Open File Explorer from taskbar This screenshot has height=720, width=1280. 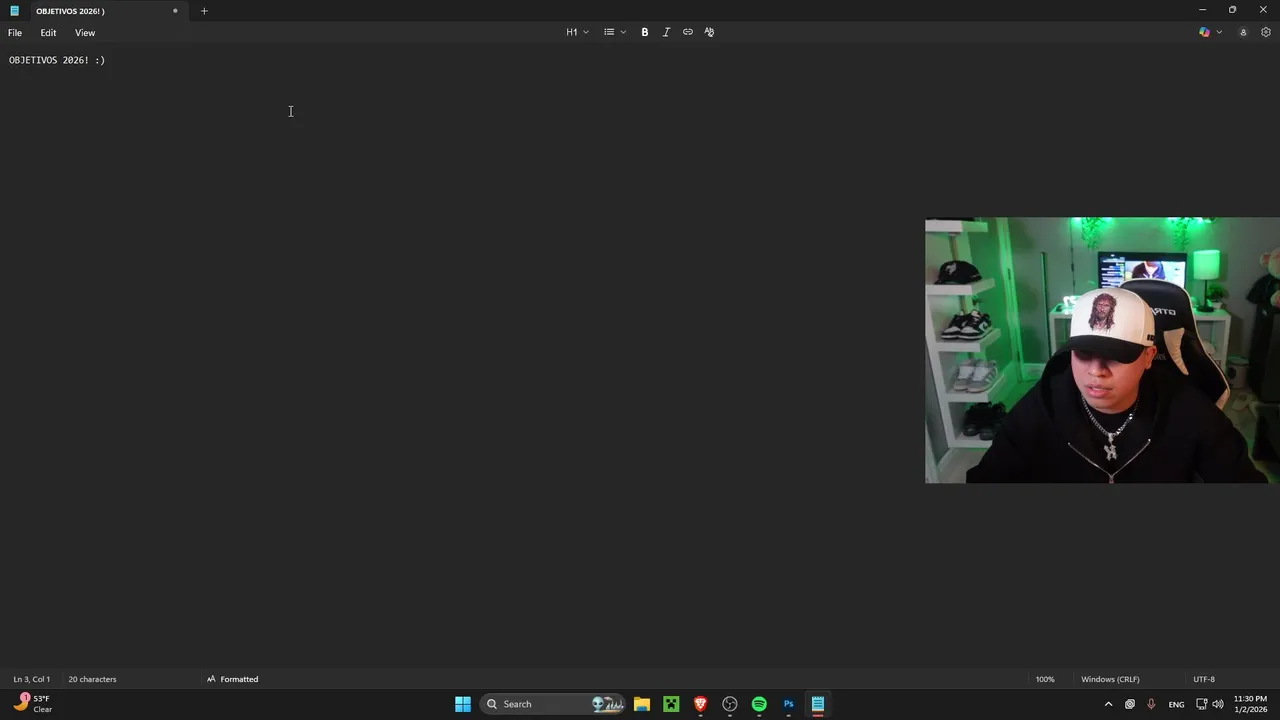click(x=642, y=704)
